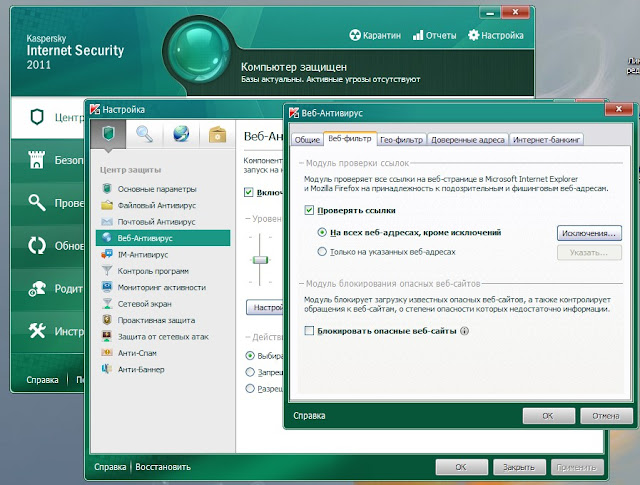Switch to Гео-фильтр tab

coord(402,140)
